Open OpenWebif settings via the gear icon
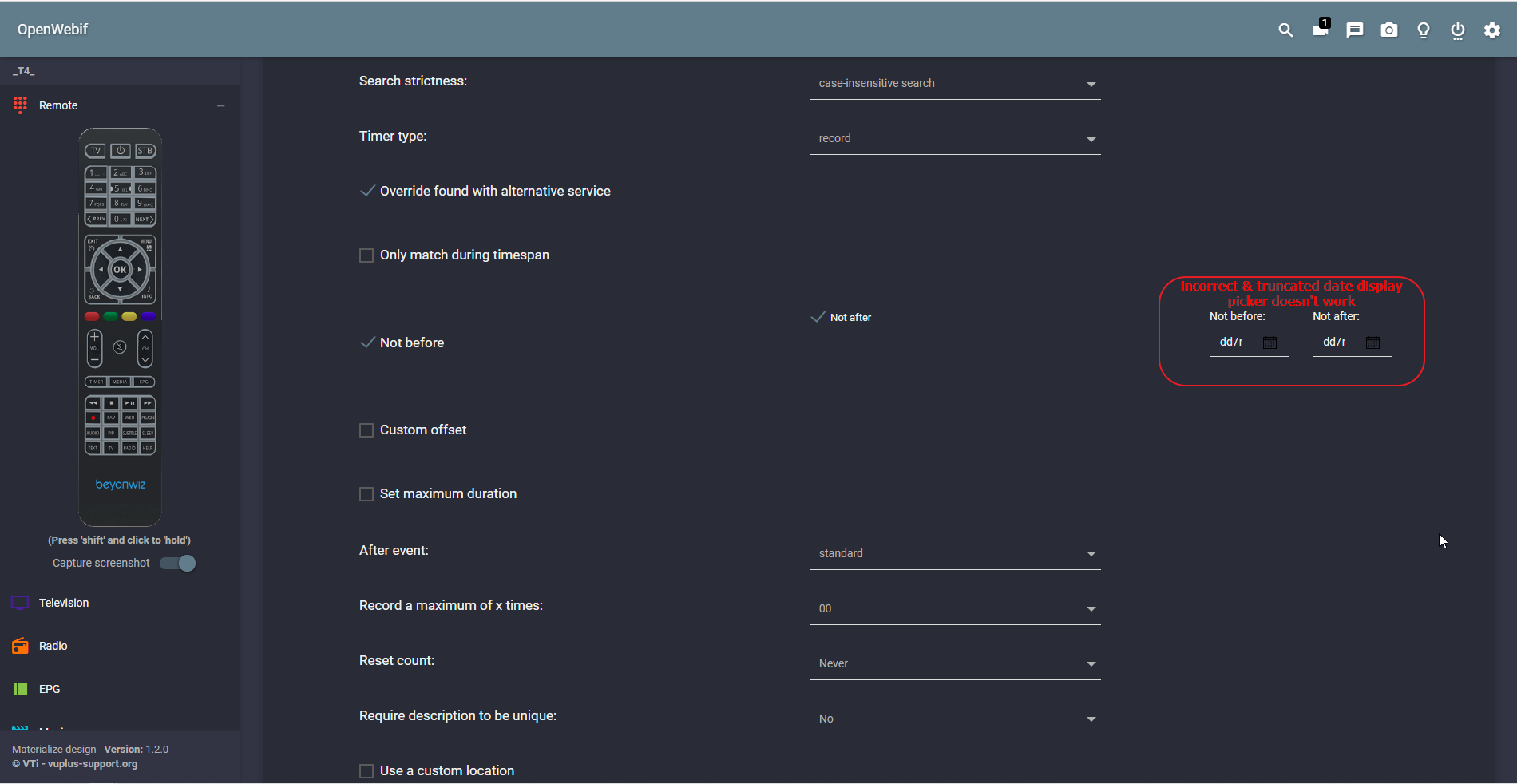The image size is (1517, 784). pos(1491,30)
